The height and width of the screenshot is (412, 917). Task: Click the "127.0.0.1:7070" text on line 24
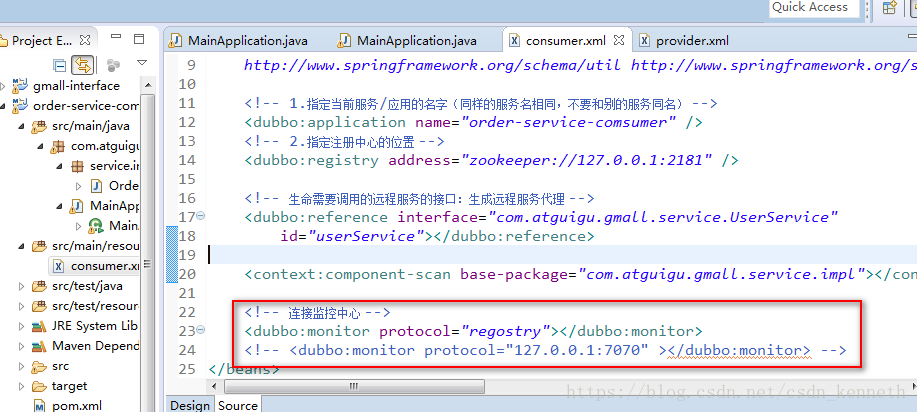click(x=577, y=350)
